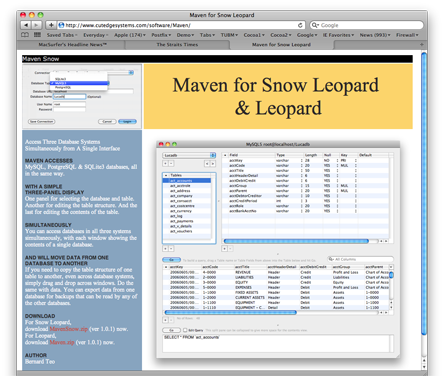444x376 pixels.
Task: Download Maven.zip link for Leopard
Action: coord(62,342)
